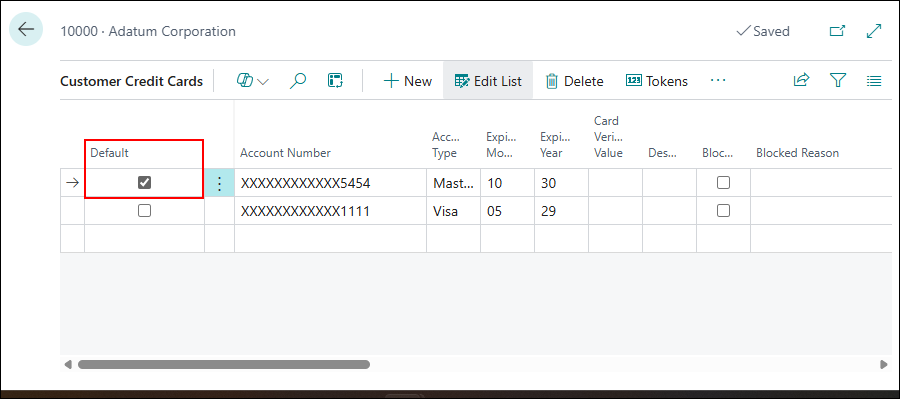Go back using the arrow button
The image size is (900, 399).
26,29
